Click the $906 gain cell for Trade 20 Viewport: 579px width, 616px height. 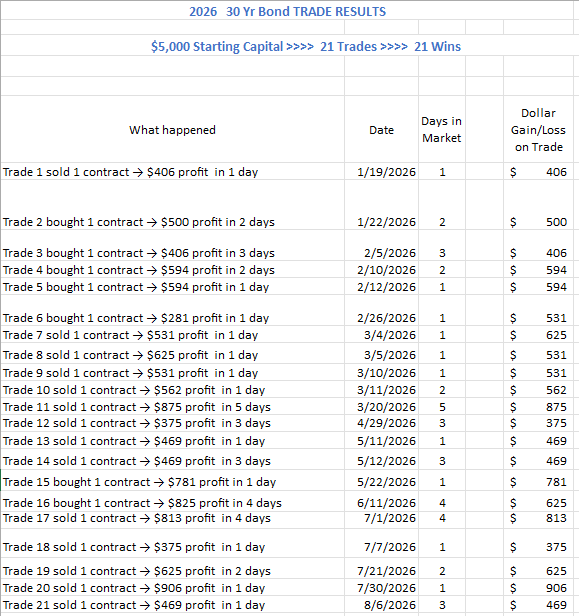click(x=539, y=587)
